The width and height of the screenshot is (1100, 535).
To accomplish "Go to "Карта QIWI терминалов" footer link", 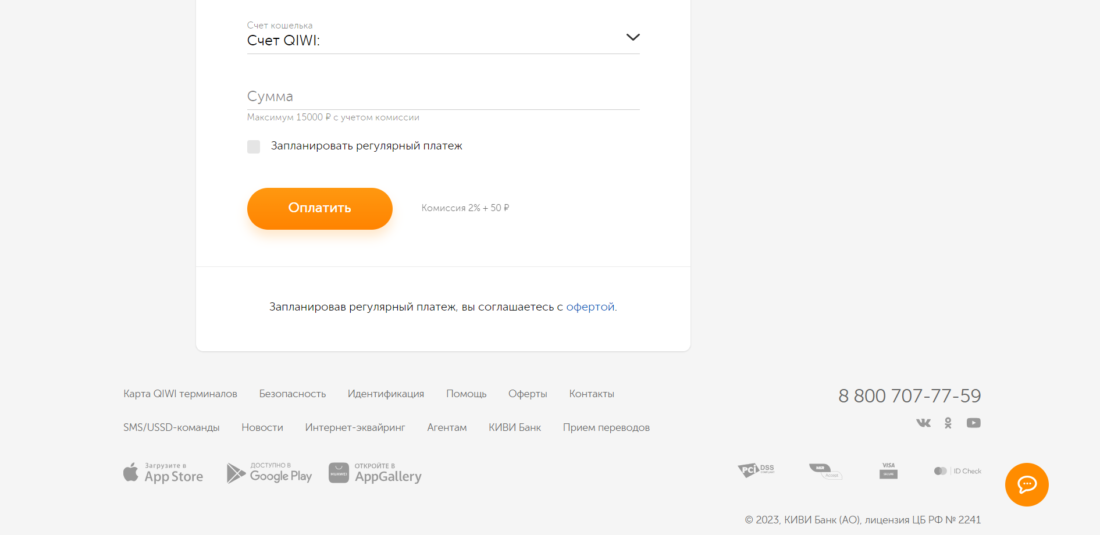I will pos(180,394).
